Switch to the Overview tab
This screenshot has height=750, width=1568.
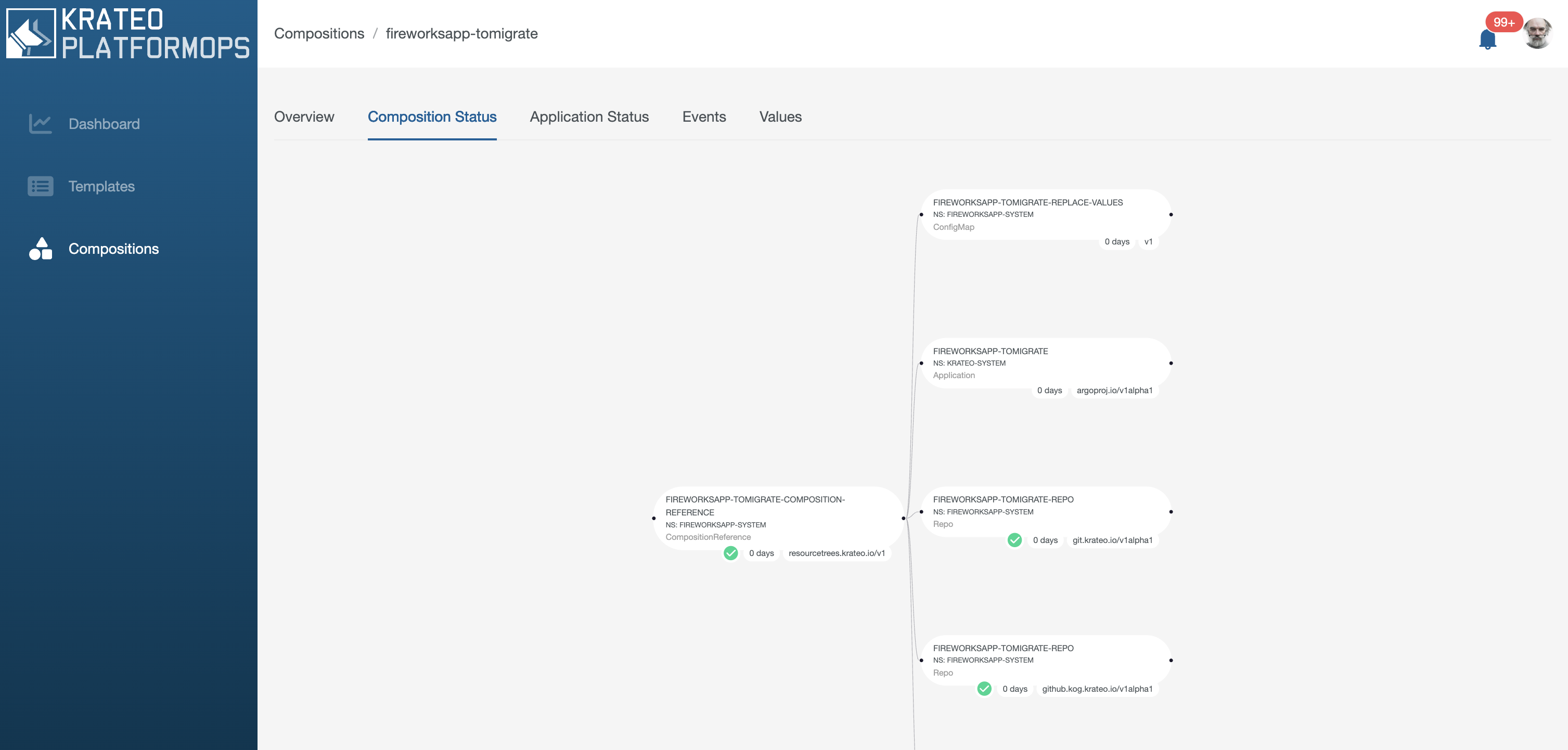click(x=304, y=117)
